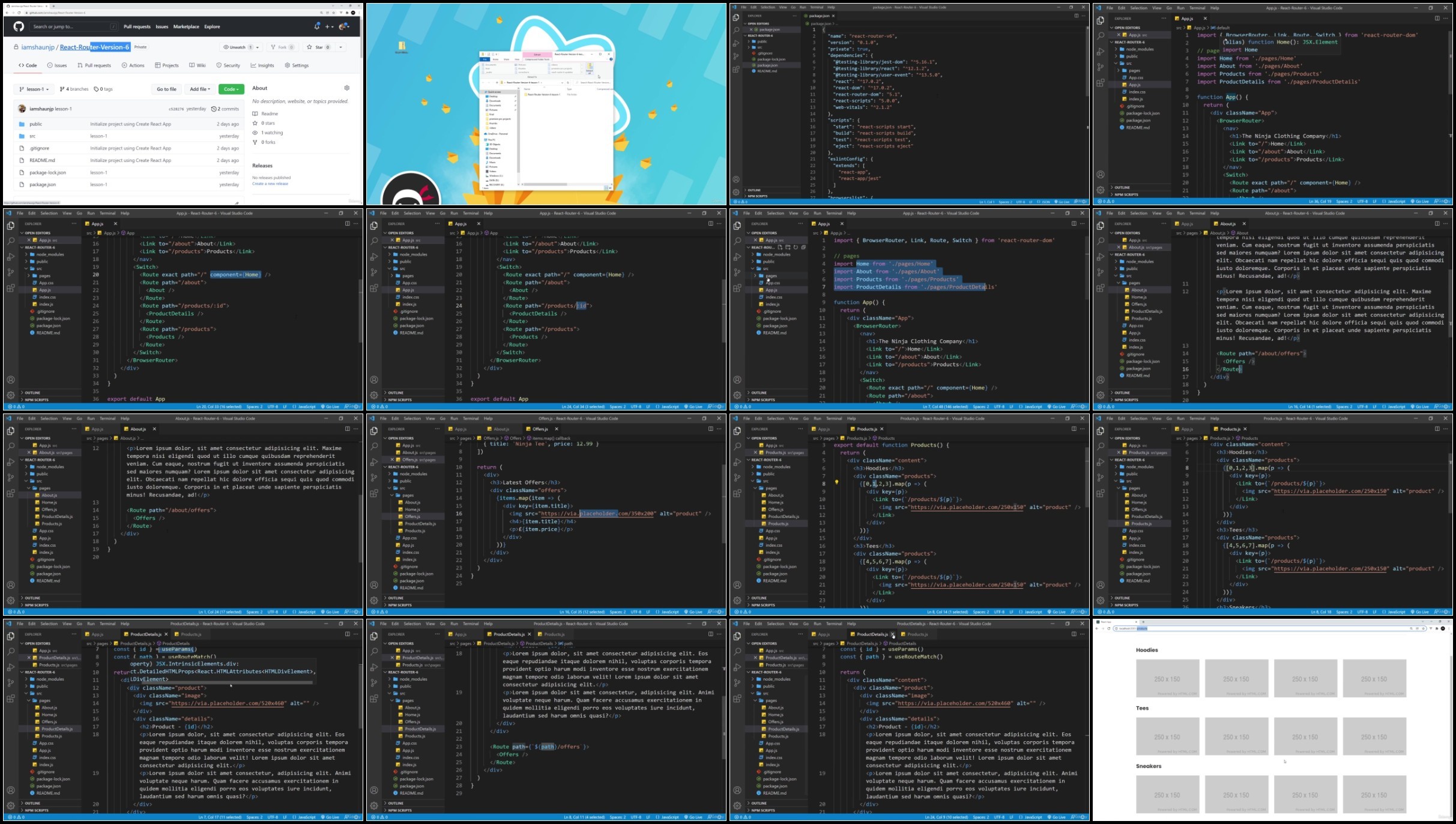Click the iamshaunjp owner link in the repo title
The width and height of the screenshot is (1456, 824).
(x=38, y=47)
